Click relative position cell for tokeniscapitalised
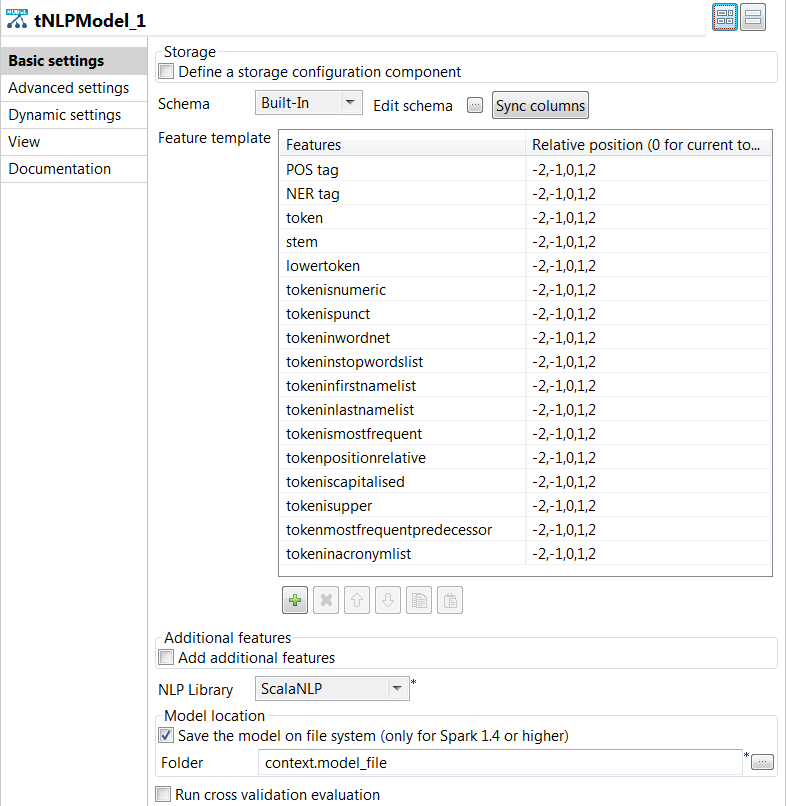 click(648, 482)
